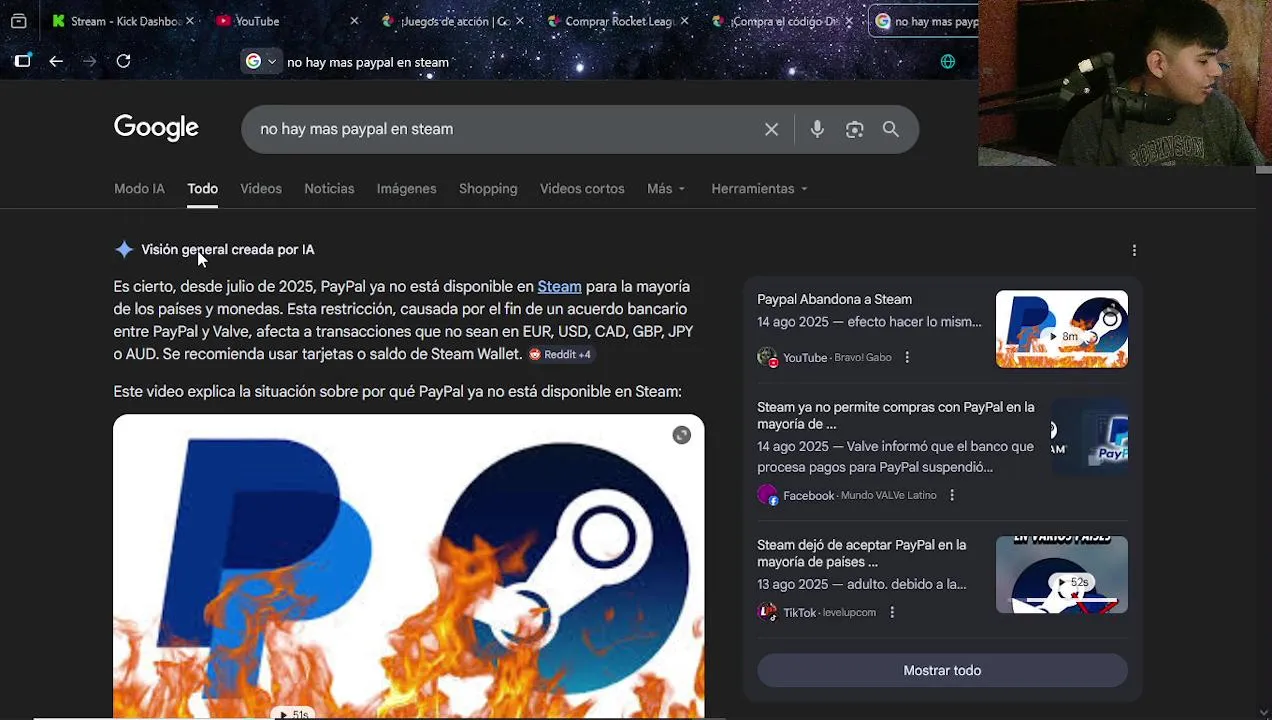
Task: Open image search with the camera lens icon
Action: coord(854,129)
